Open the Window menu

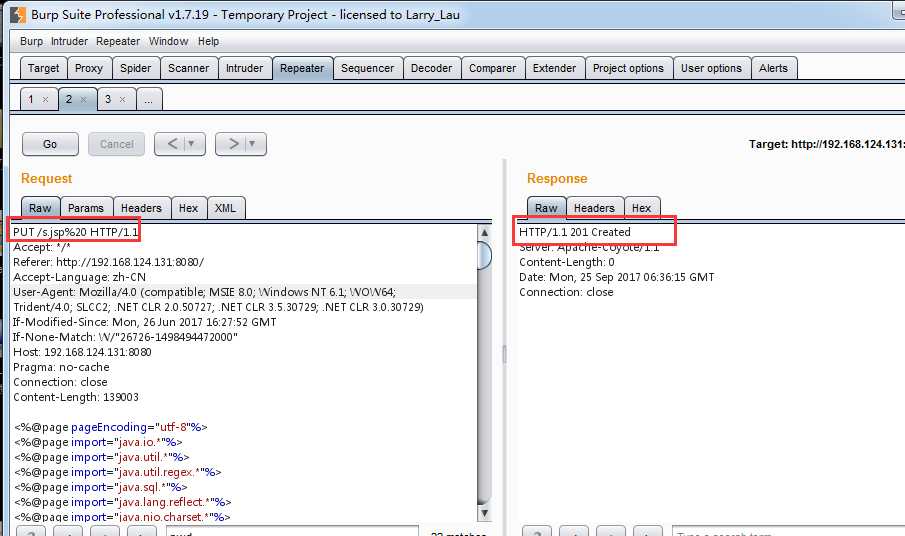click(168, 41)
